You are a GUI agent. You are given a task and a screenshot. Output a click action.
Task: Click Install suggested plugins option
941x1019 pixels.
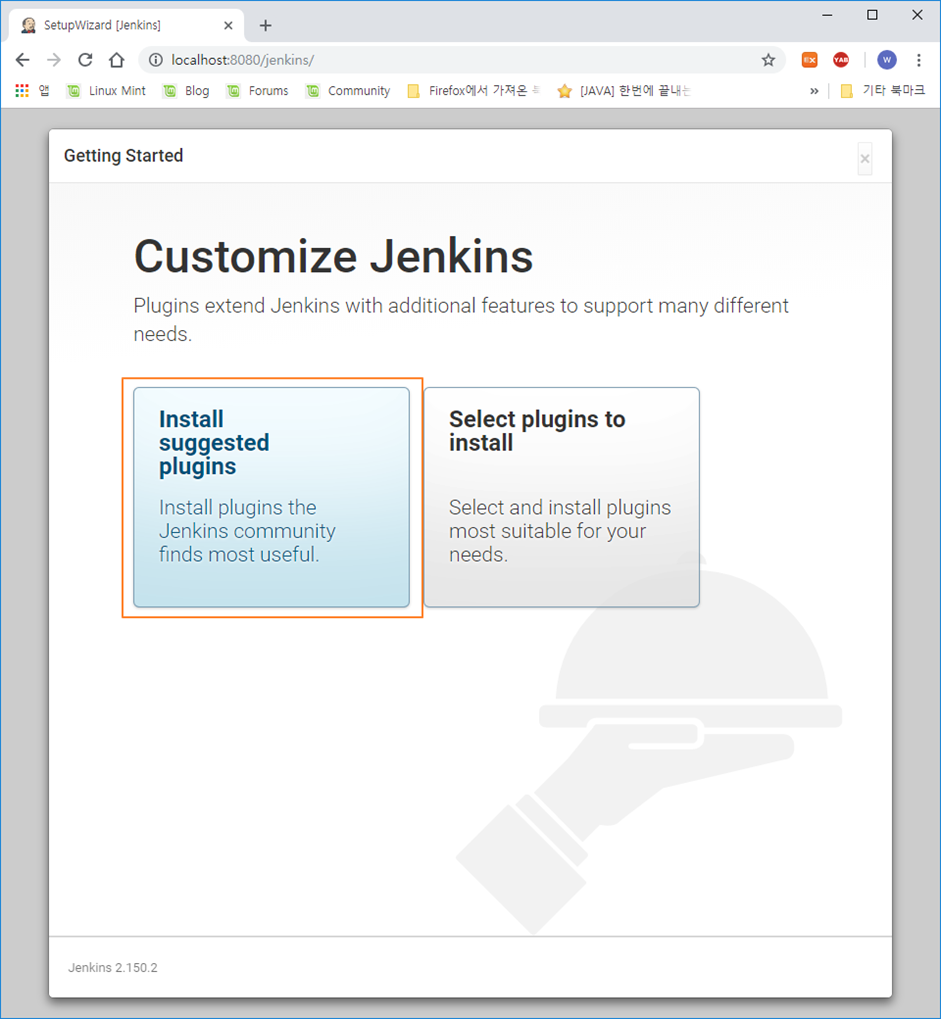(x=271, y=497)
